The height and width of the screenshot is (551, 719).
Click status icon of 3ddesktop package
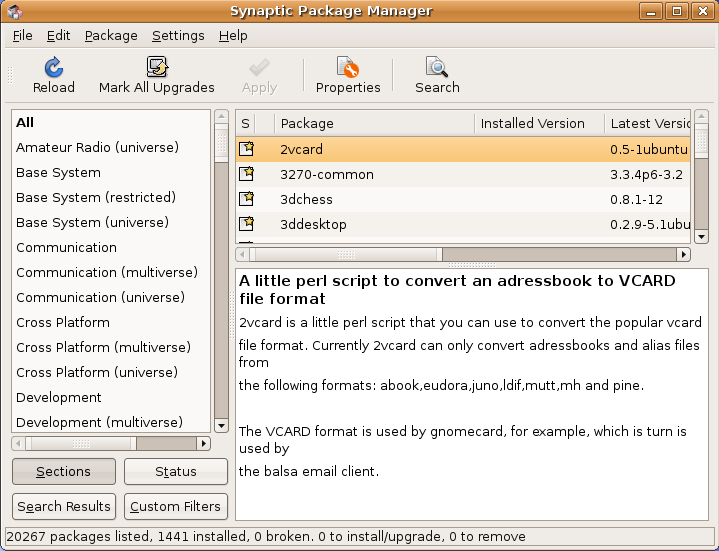point(247,224)
